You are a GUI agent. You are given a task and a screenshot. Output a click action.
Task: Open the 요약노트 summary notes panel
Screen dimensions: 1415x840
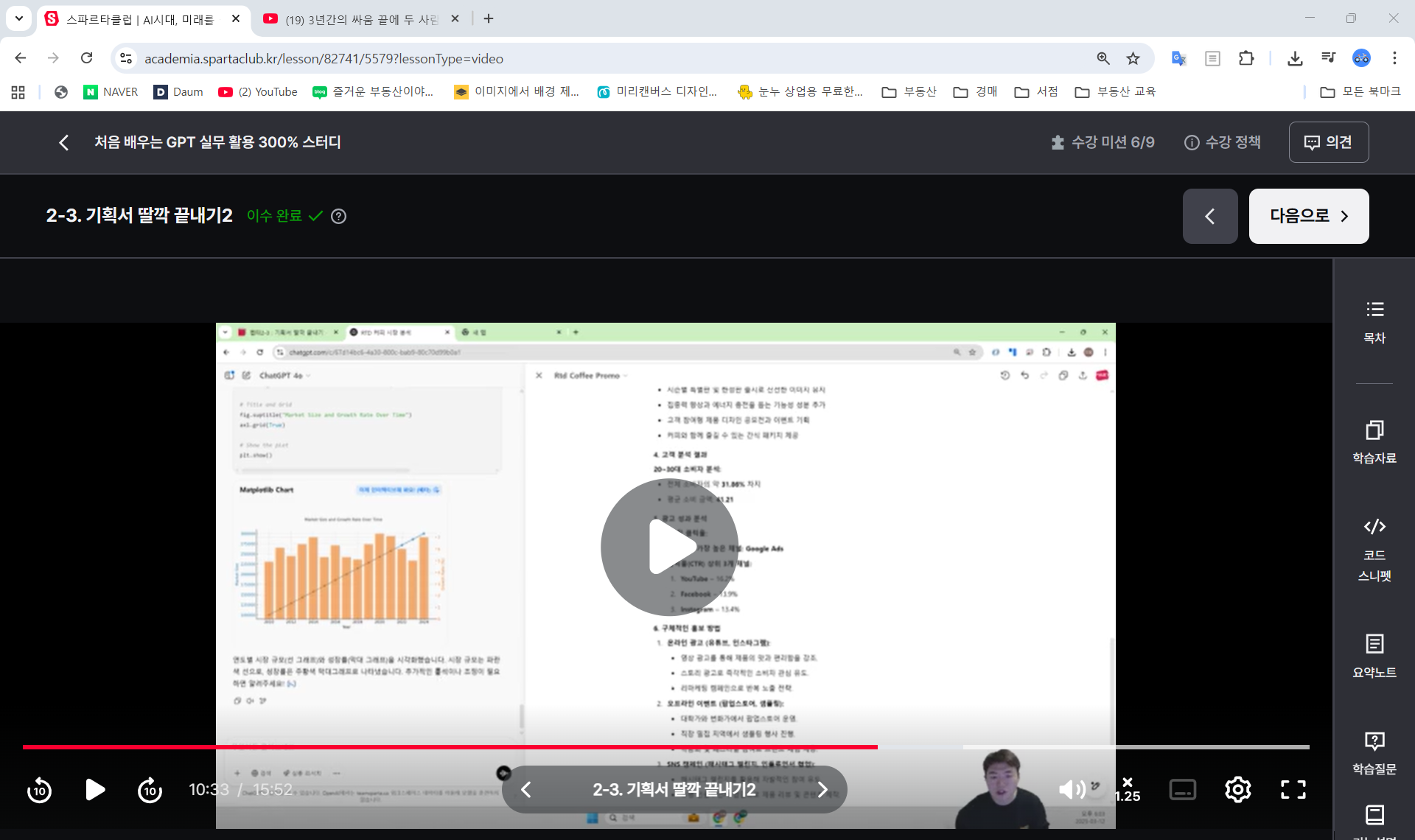tap(1374, 656)
